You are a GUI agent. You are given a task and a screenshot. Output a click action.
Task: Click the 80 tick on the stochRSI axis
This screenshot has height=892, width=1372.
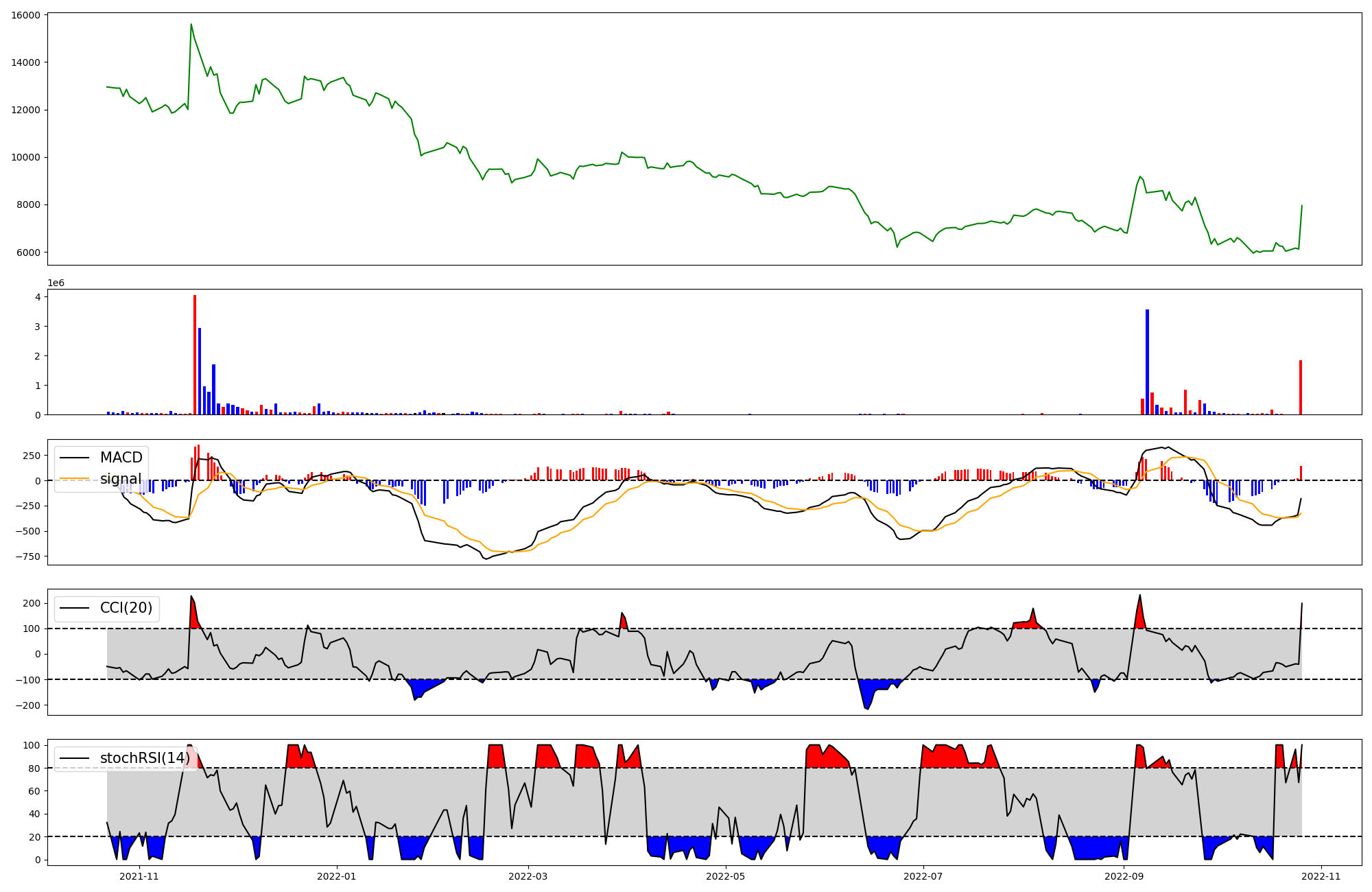click(x=34, y=768)
